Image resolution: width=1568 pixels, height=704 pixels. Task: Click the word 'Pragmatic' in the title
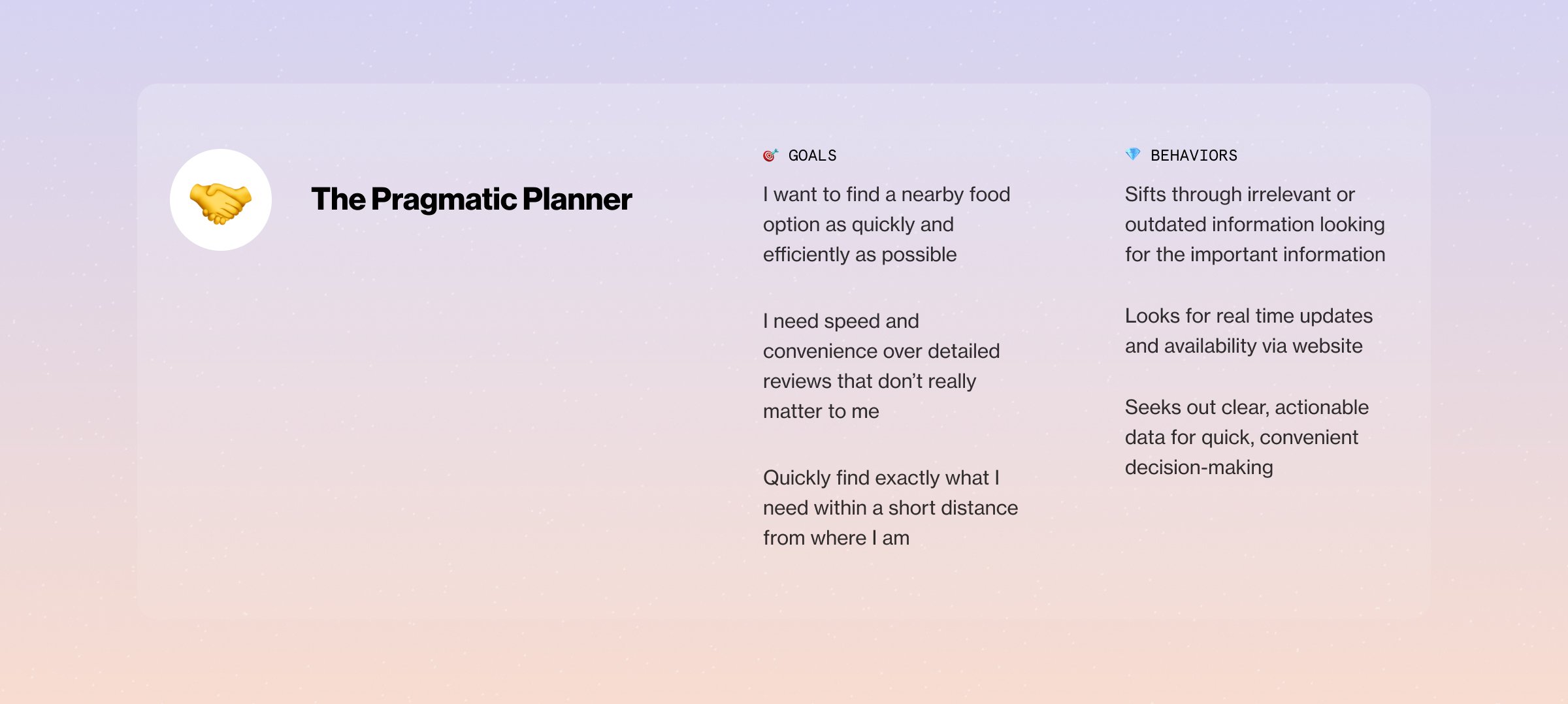pos(444,200)
